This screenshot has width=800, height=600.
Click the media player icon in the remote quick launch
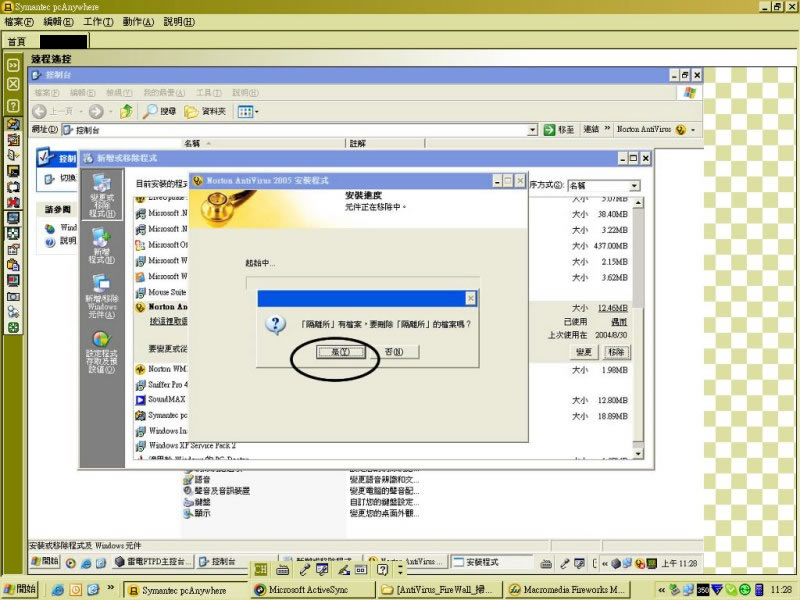point(71,563)
